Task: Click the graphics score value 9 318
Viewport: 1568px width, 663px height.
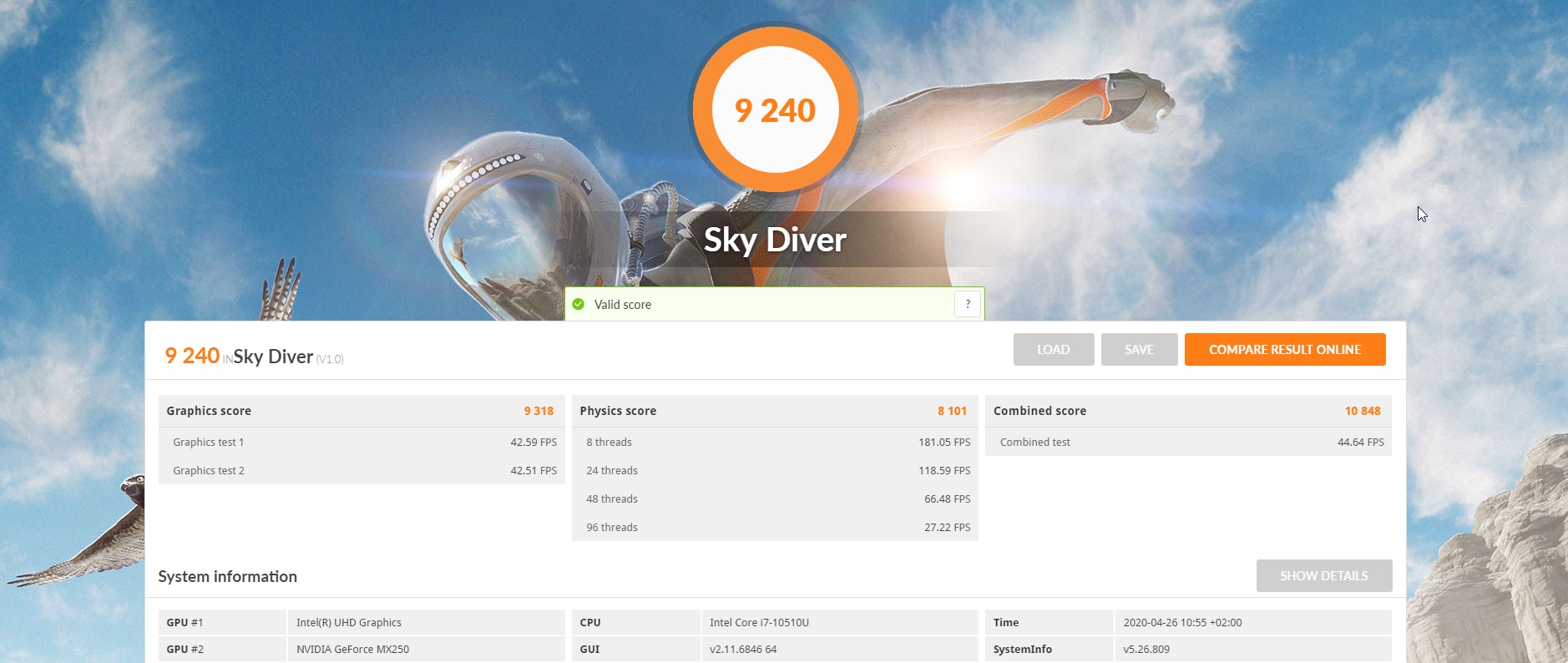Action: pyautogui.click(x=539, y=411)
